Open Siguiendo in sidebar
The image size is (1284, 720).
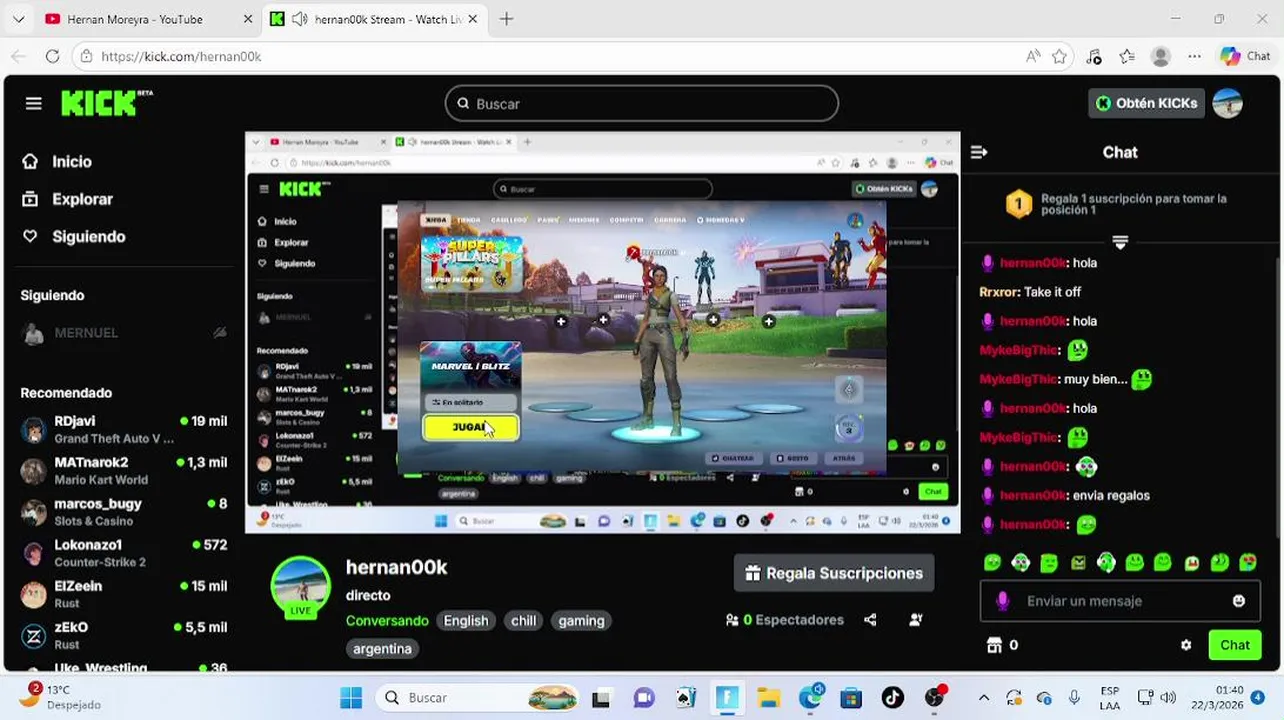pyautogui.click(x=75, y=236)
